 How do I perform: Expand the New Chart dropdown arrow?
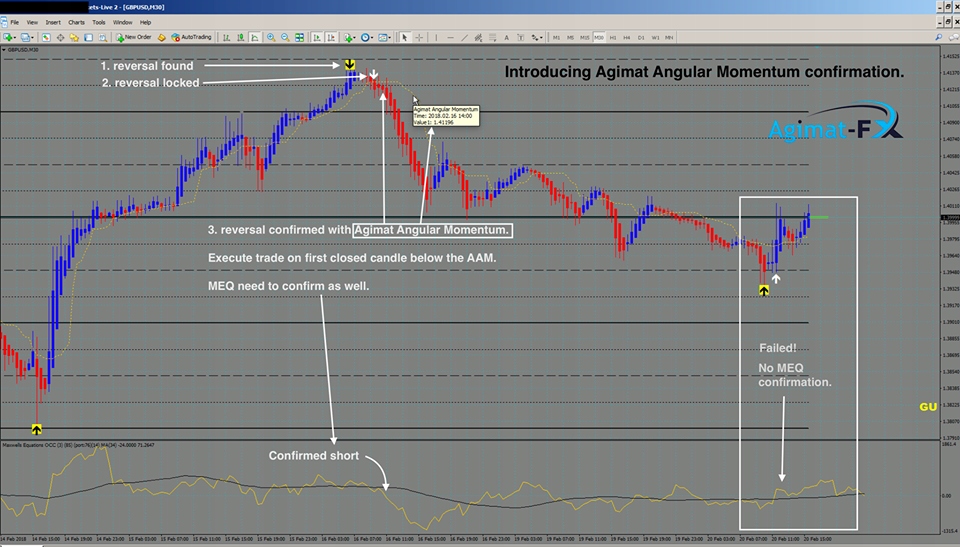click(x=15, y=38)
